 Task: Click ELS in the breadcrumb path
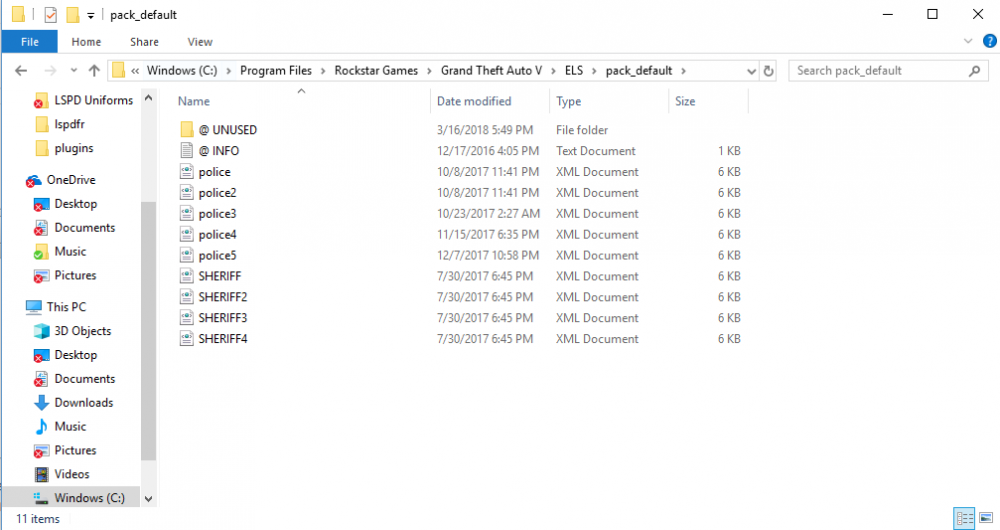pos(574,71)
